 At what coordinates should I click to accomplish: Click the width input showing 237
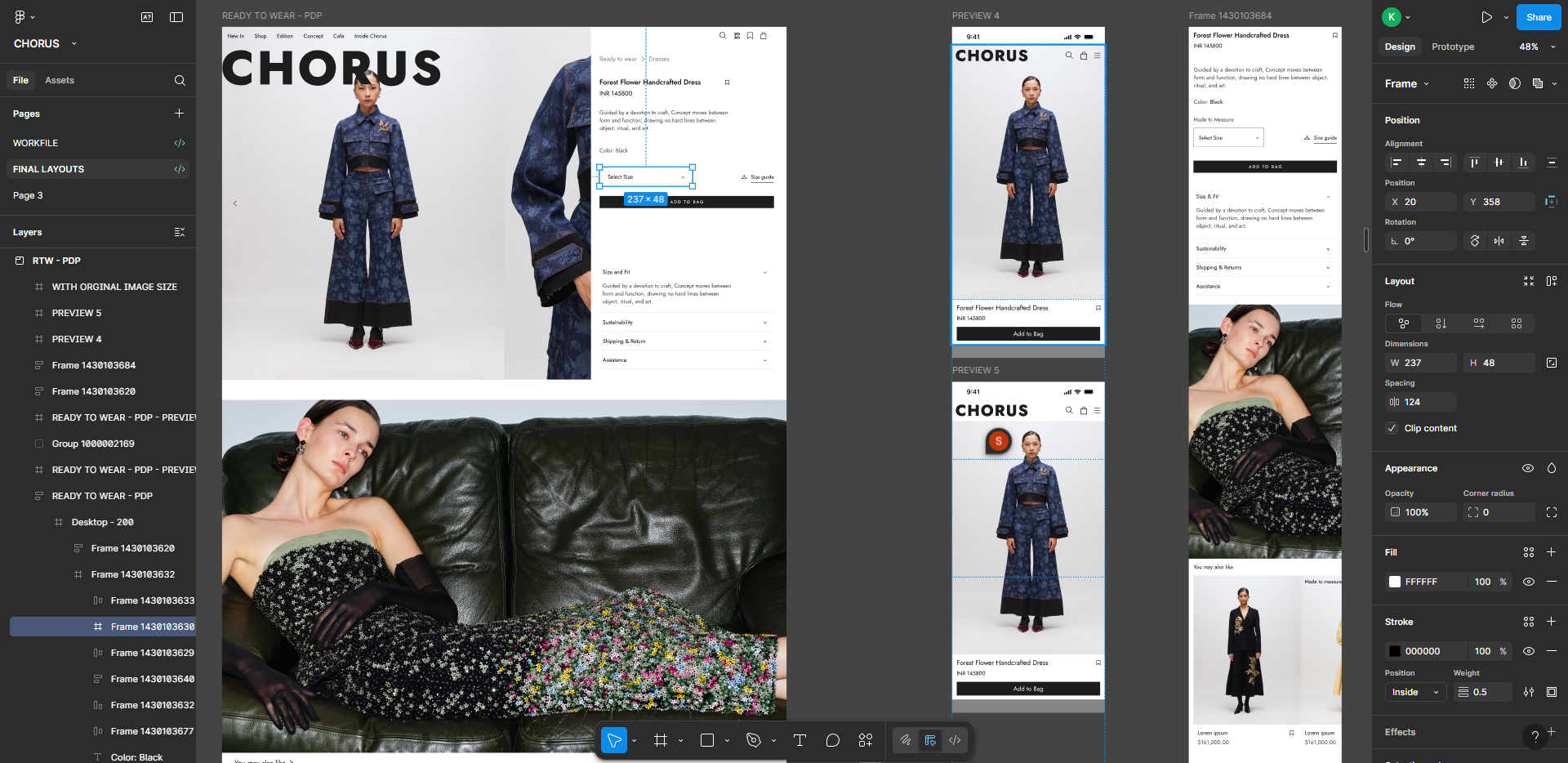(x=1421, y=363)
